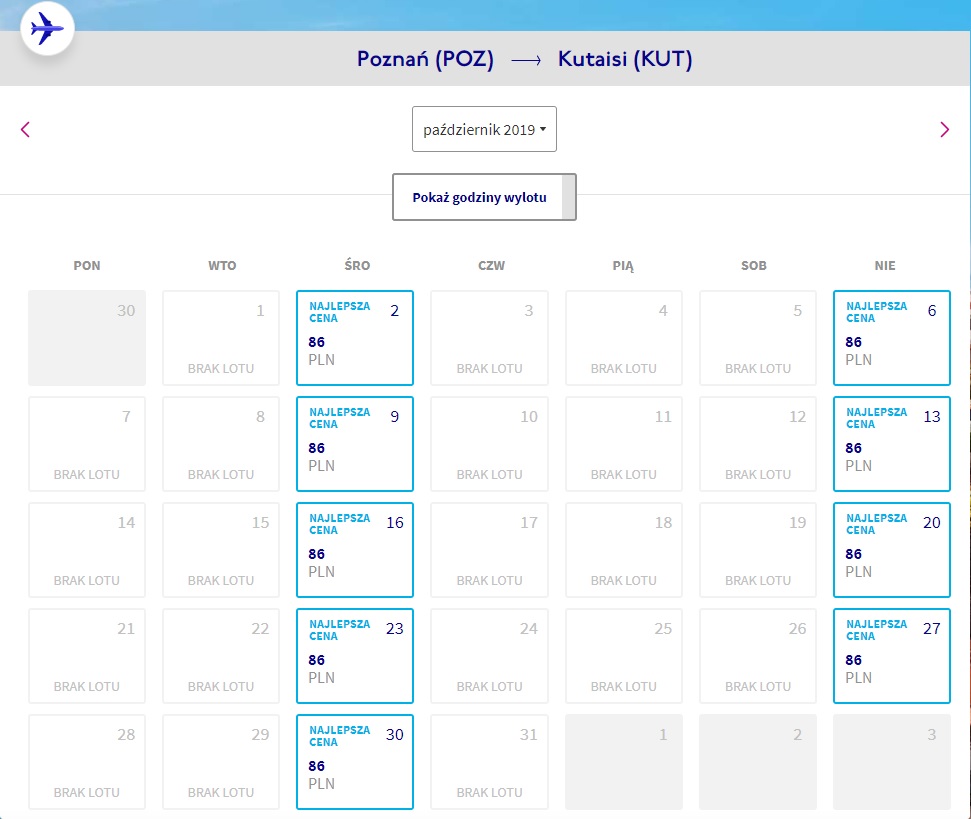Open the październik 2019 month dropdown
Viewport: 971px width, 819px height.
pyautogui.click(x=484, y=129)
